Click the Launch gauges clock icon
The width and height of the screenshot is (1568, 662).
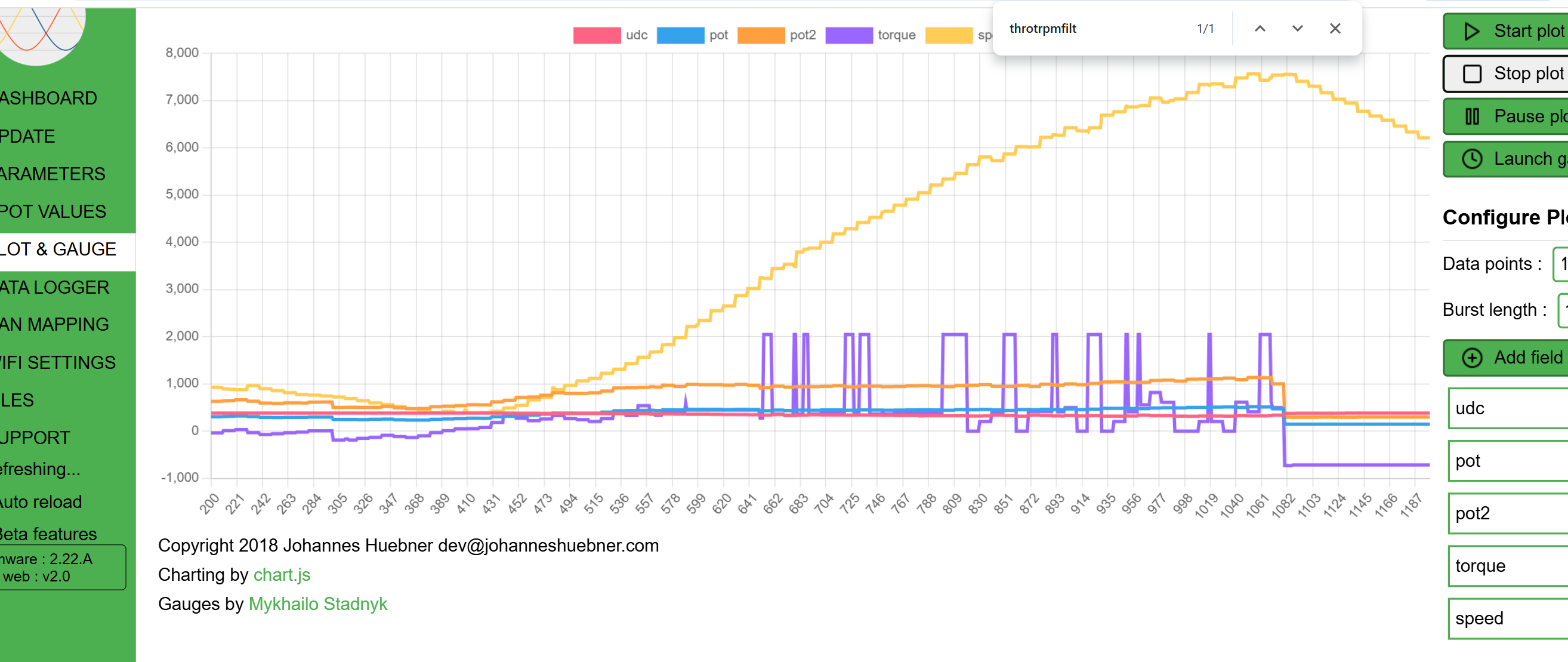click(x=1471, y=159)
